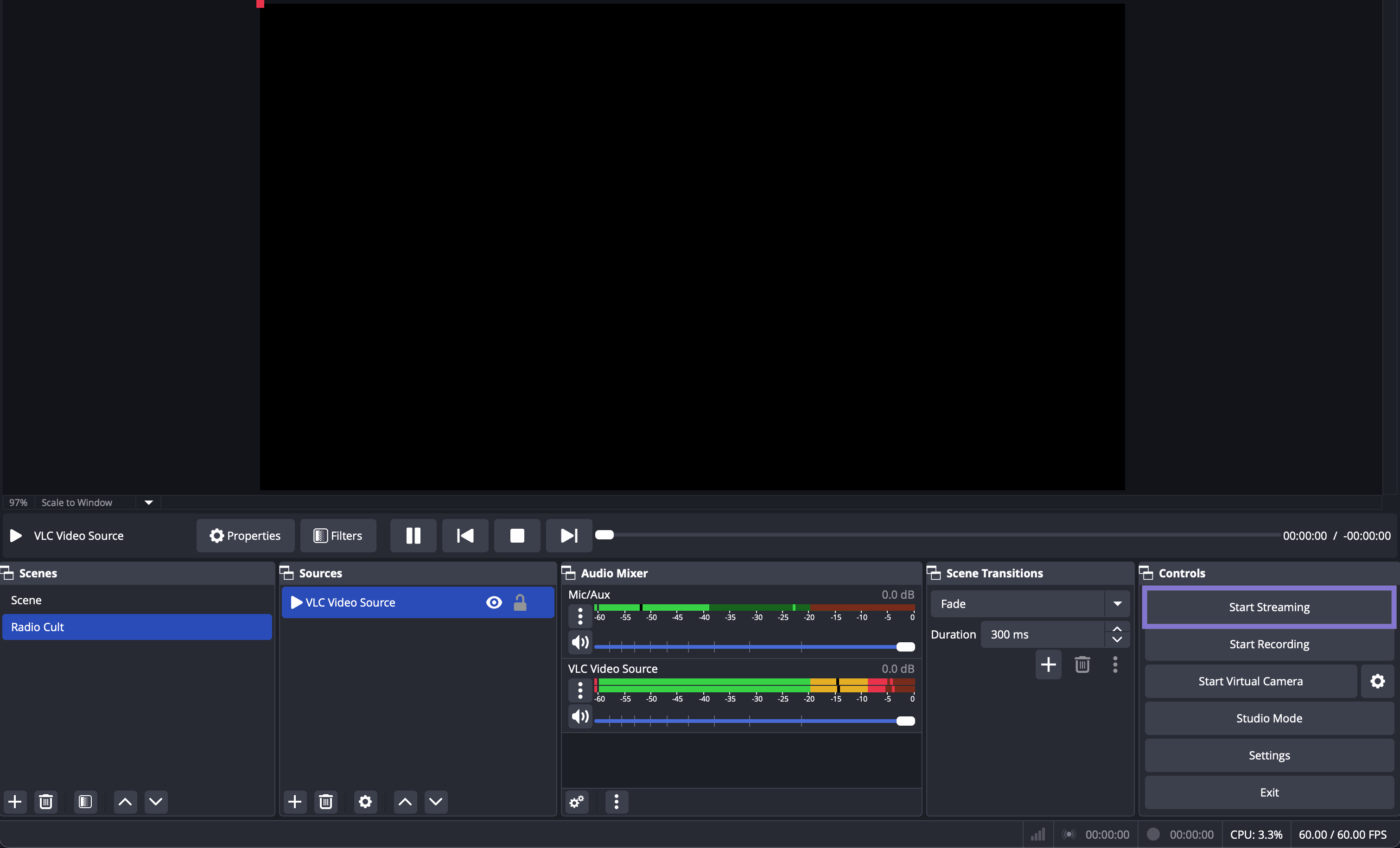Stop the media playback
This screenshot has height=848, width=1400.
coord(516,535)
